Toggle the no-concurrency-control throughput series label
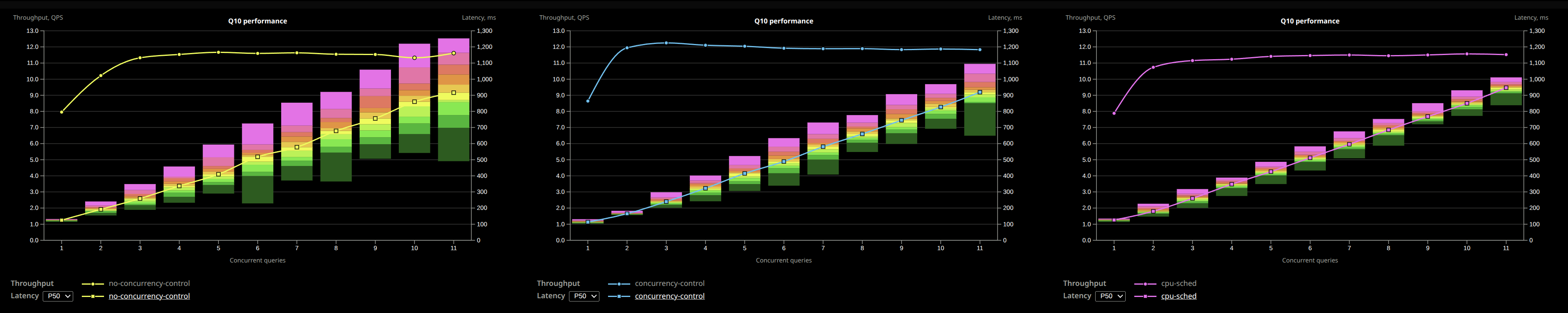Screen dimensions: 1568x313 (x=149, y=283)
